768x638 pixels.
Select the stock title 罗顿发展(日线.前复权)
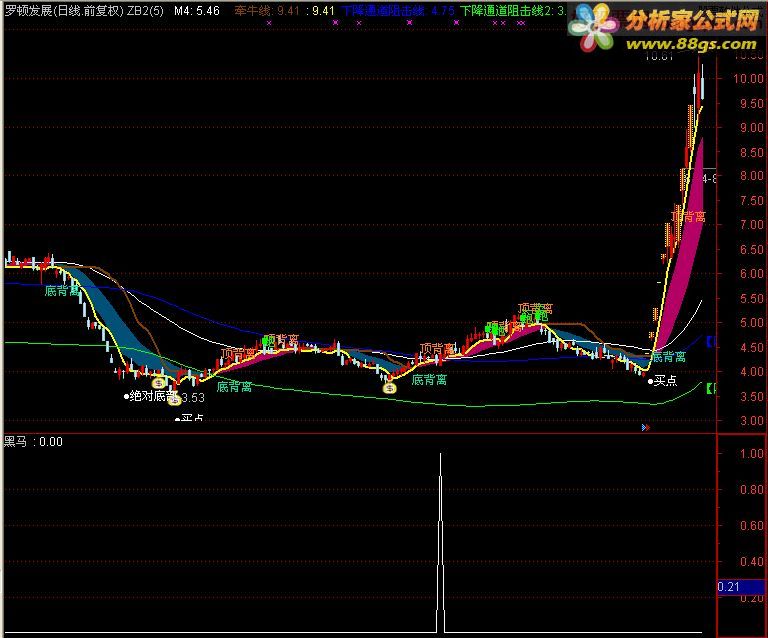click(x=64, y=11)
